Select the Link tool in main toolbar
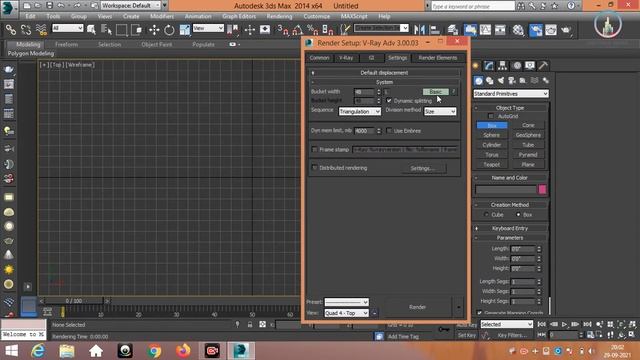Screen dimensions: 640x360 (11, 30)
